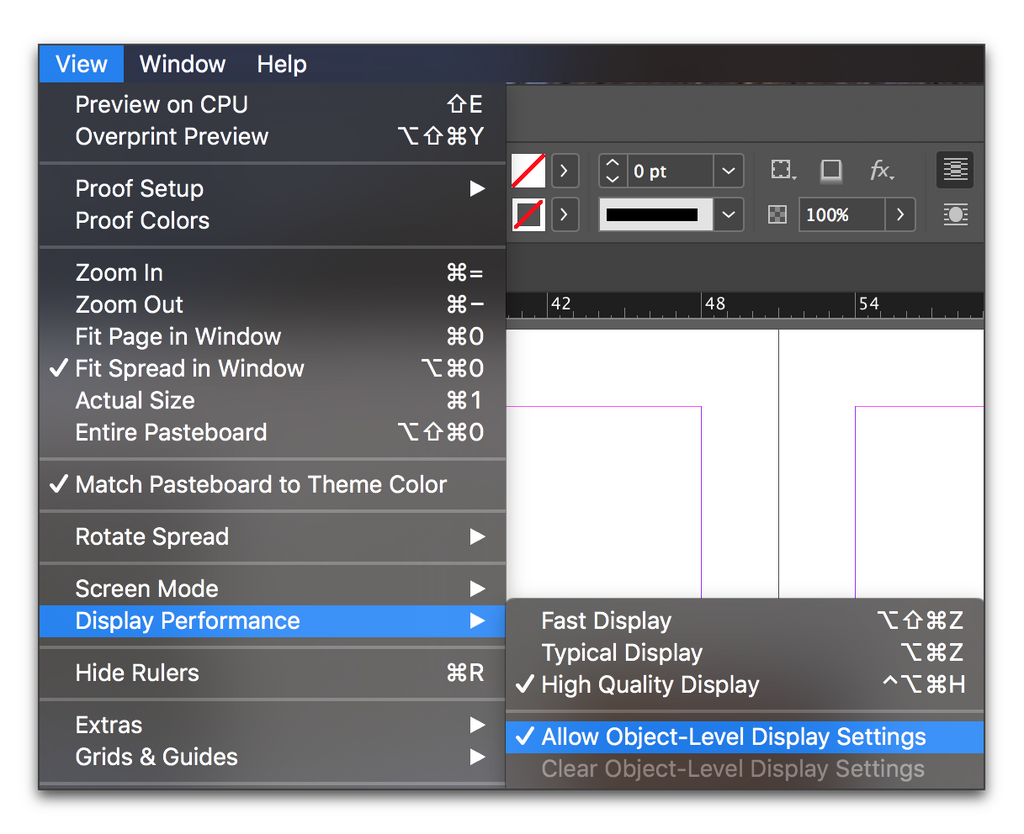1024x834 pixels.
Task: Click the drop shadow icon
Action: coord(831,171)
